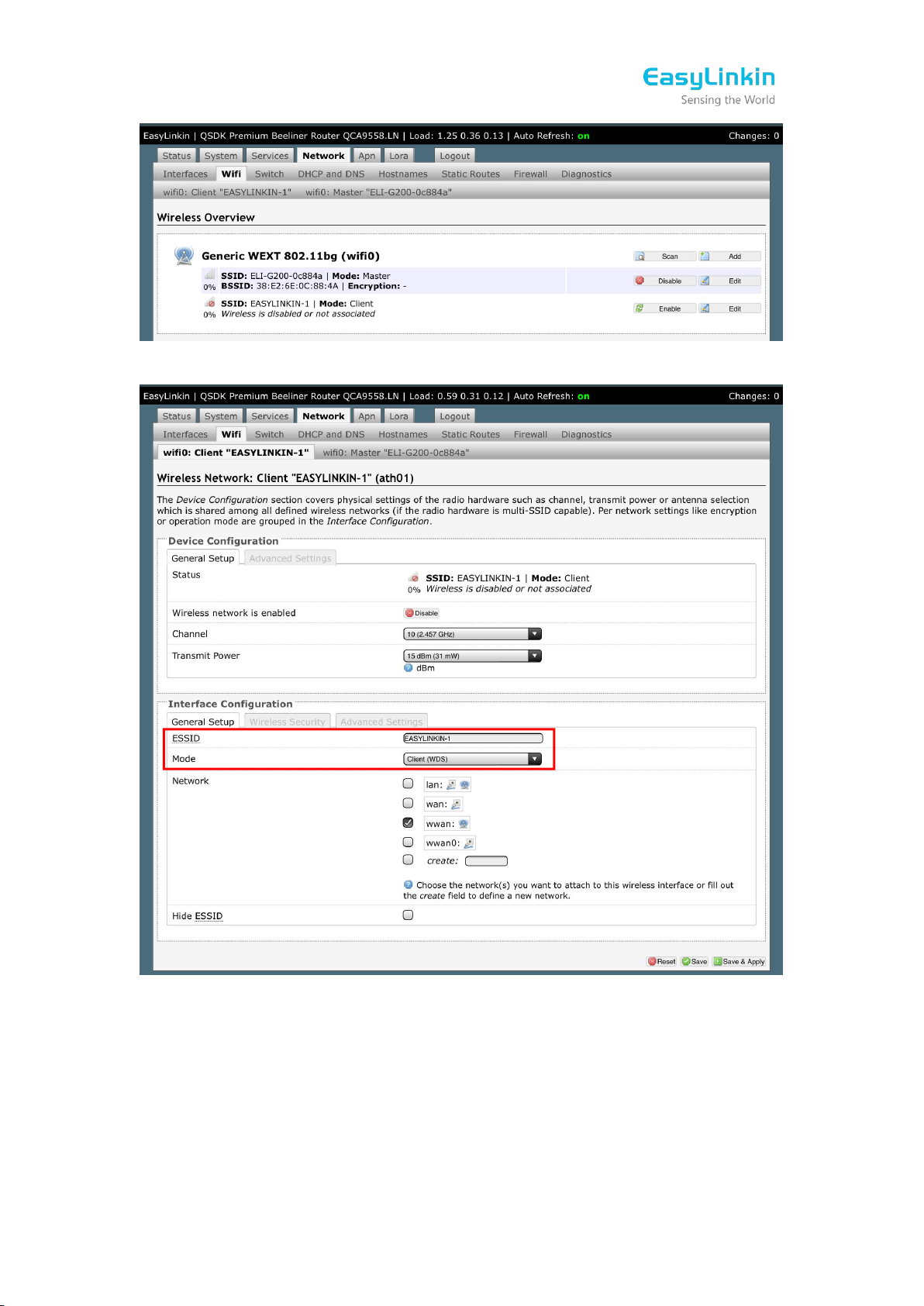Viewport: 924px width, 1306px height.
Task: Open the Status tab on the Wireless Overview page
Action: click(177, 156)
